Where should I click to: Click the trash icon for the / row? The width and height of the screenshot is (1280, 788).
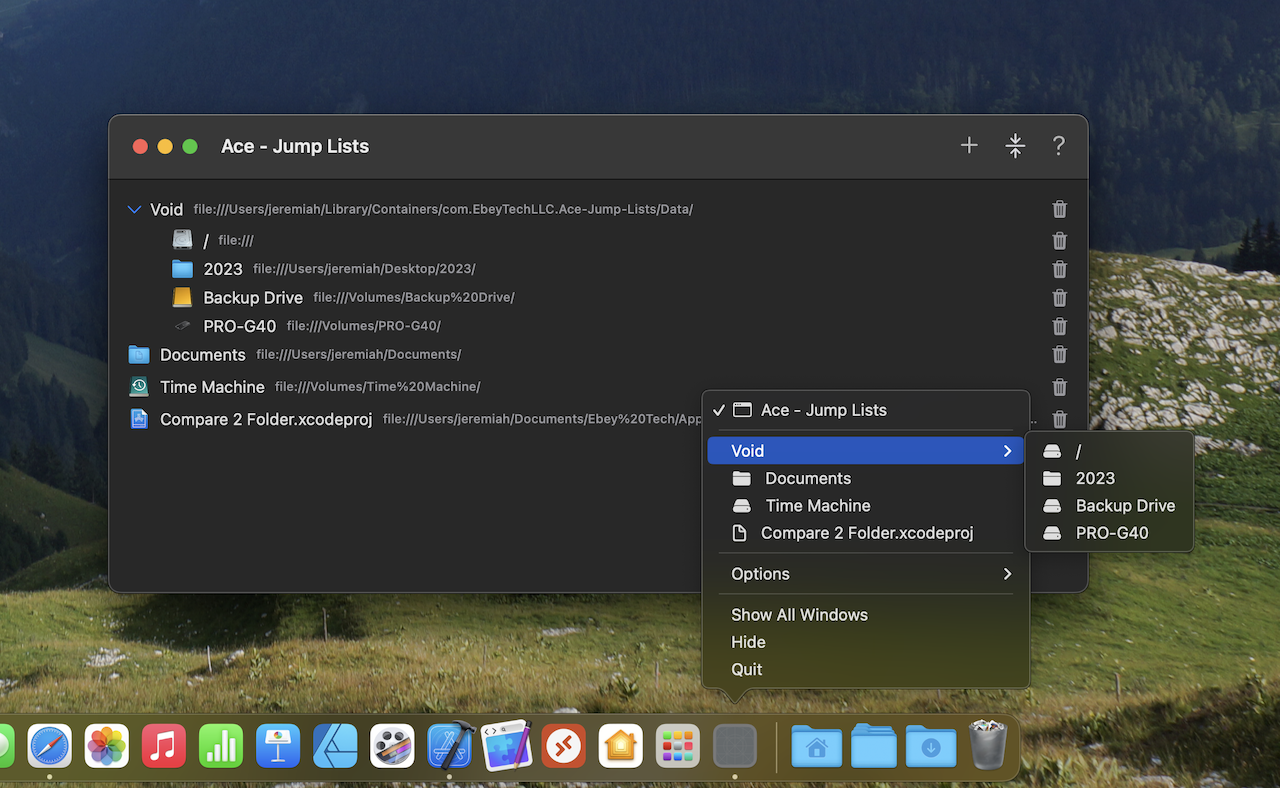click(1060, 240)
